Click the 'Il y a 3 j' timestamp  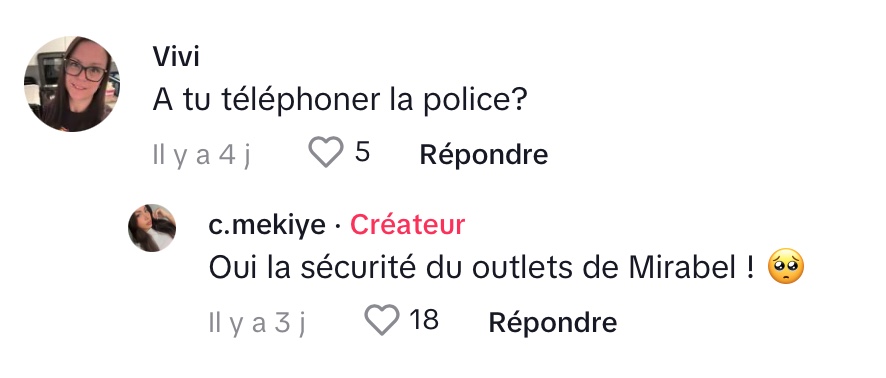click(x=257, y=324)
